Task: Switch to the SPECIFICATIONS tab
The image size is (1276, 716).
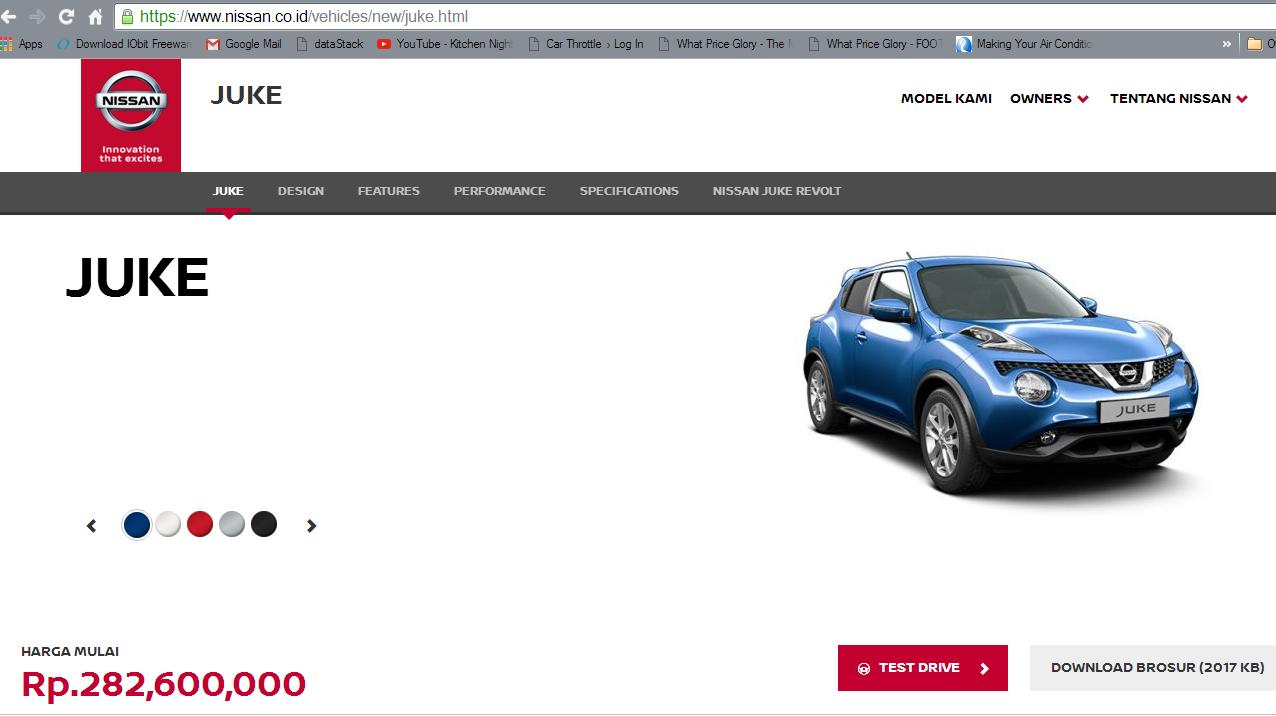Action: click(629, 191)
